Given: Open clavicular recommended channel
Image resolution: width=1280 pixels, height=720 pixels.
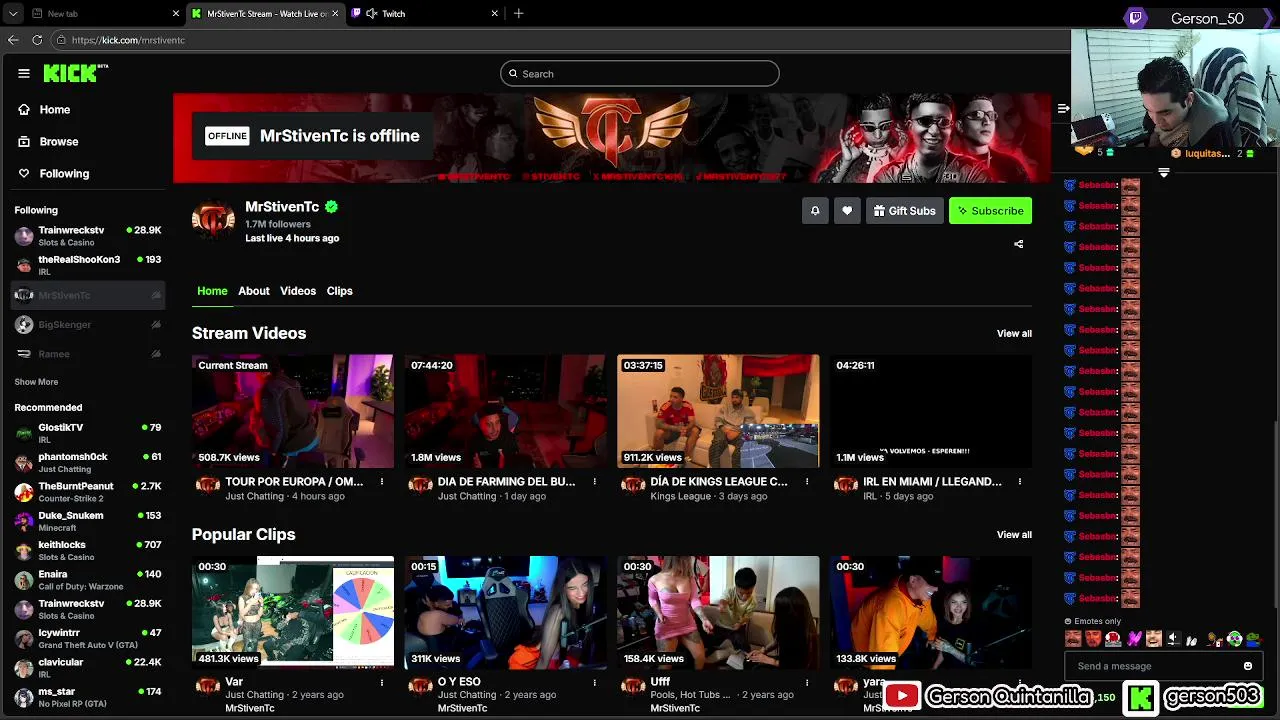Looking at the screenshot, I should point(88,668).
